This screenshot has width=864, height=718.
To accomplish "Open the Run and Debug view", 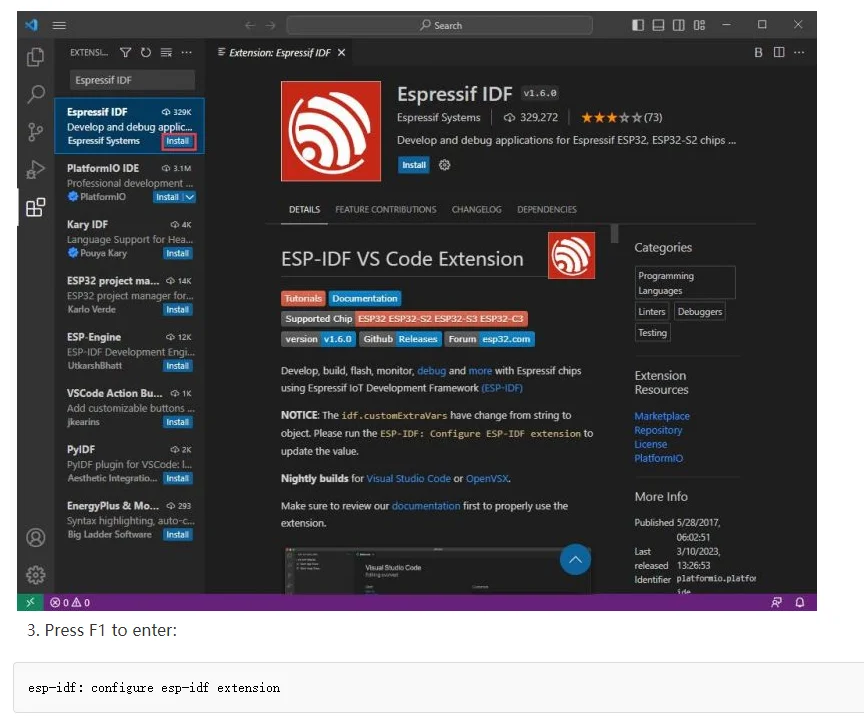I will [x=35, y=170].
